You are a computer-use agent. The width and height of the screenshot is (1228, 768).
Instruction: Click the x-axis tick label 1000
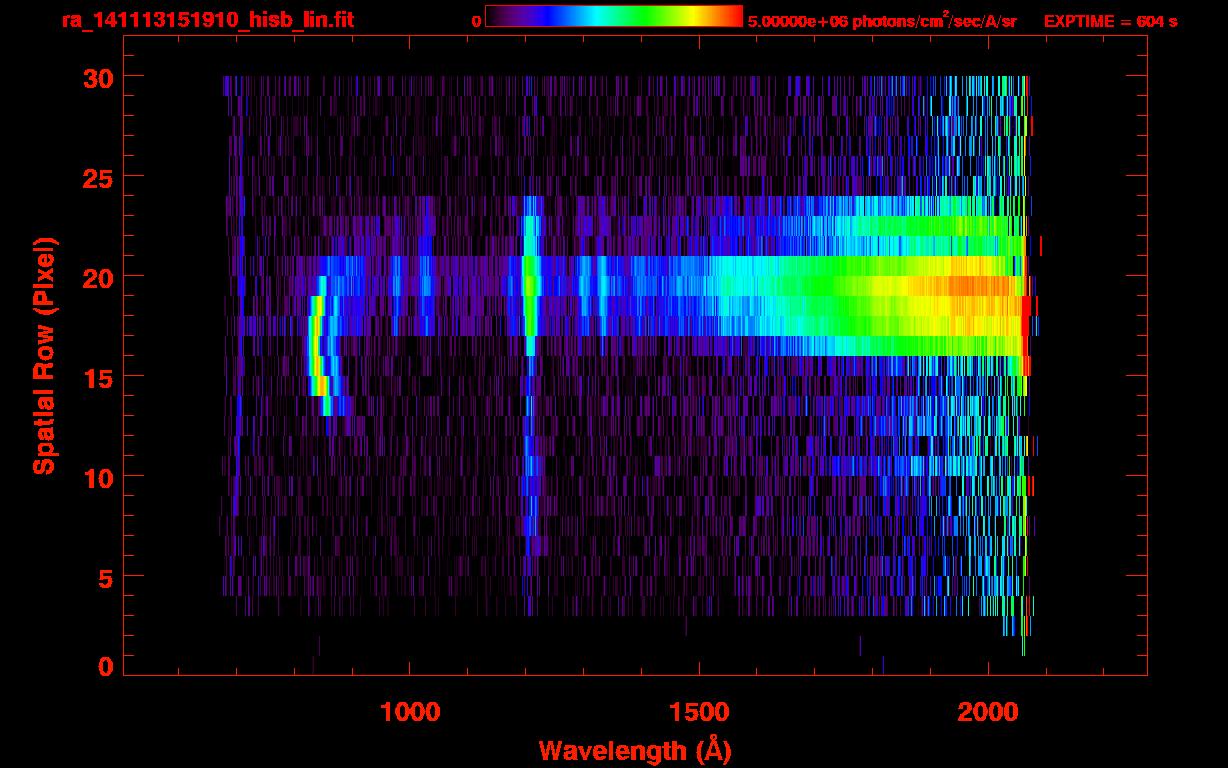(410, 712)
